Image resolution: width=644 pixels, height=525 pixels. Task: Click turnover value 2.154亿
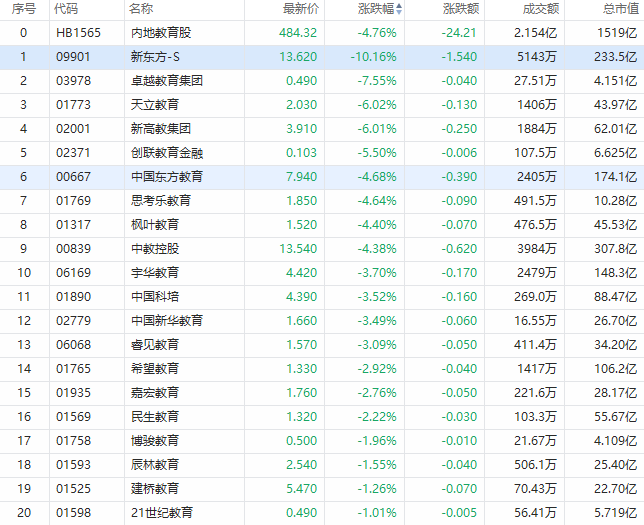[535, 33]
